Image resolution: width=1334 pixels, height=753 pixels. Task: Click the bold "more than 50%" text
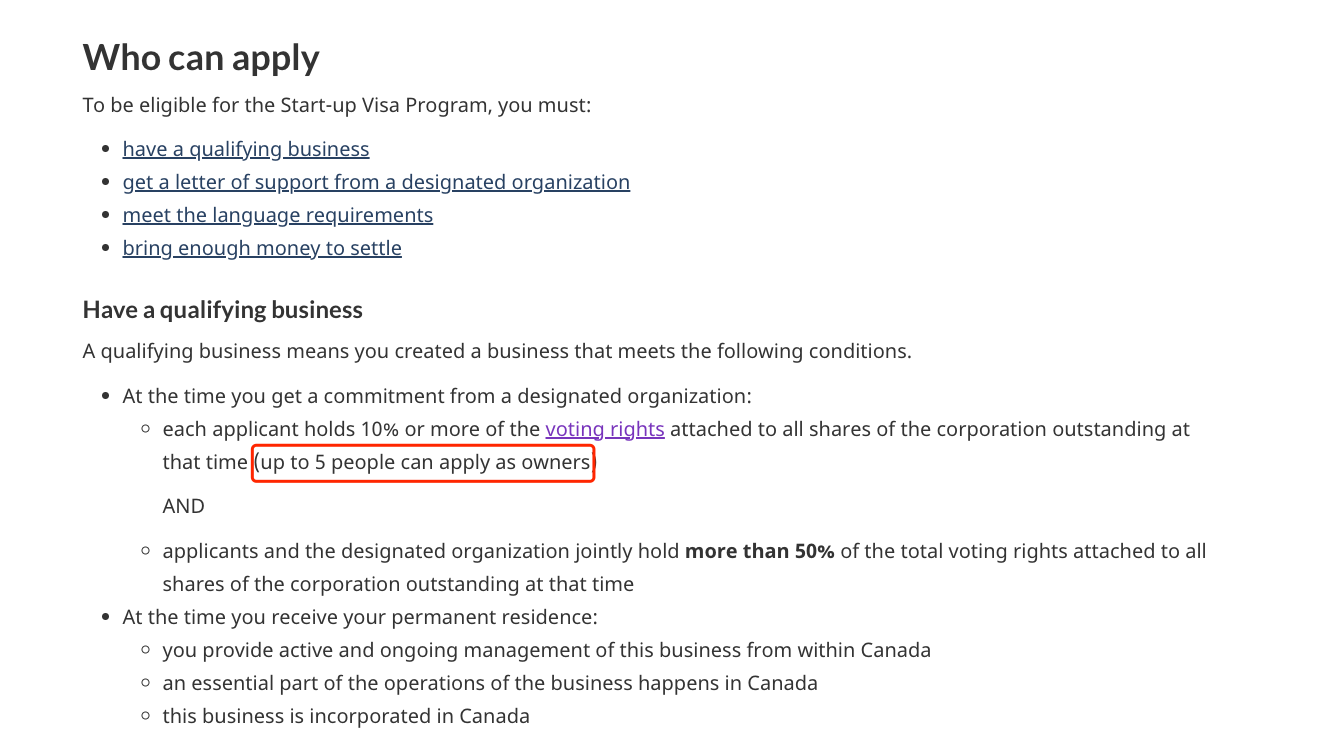point(759,551)
